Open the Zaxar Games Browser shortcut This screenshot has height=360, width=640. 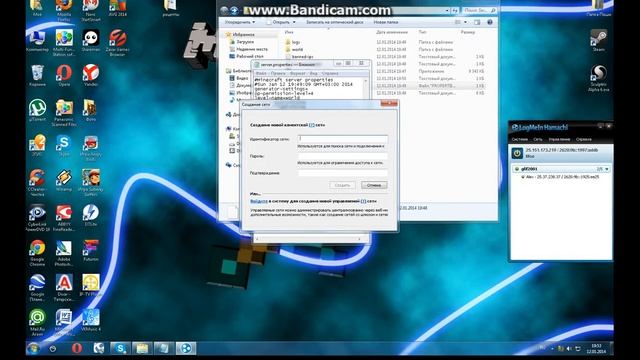118,42
